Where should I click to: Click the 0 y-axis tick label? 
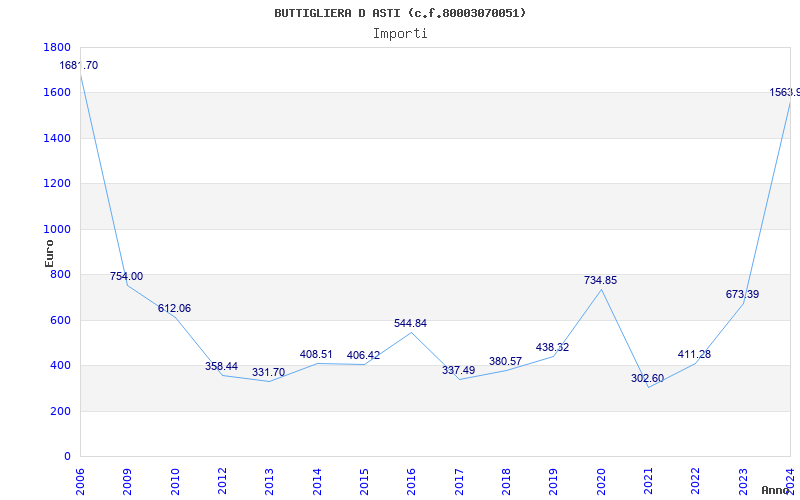tap(67, 457)
